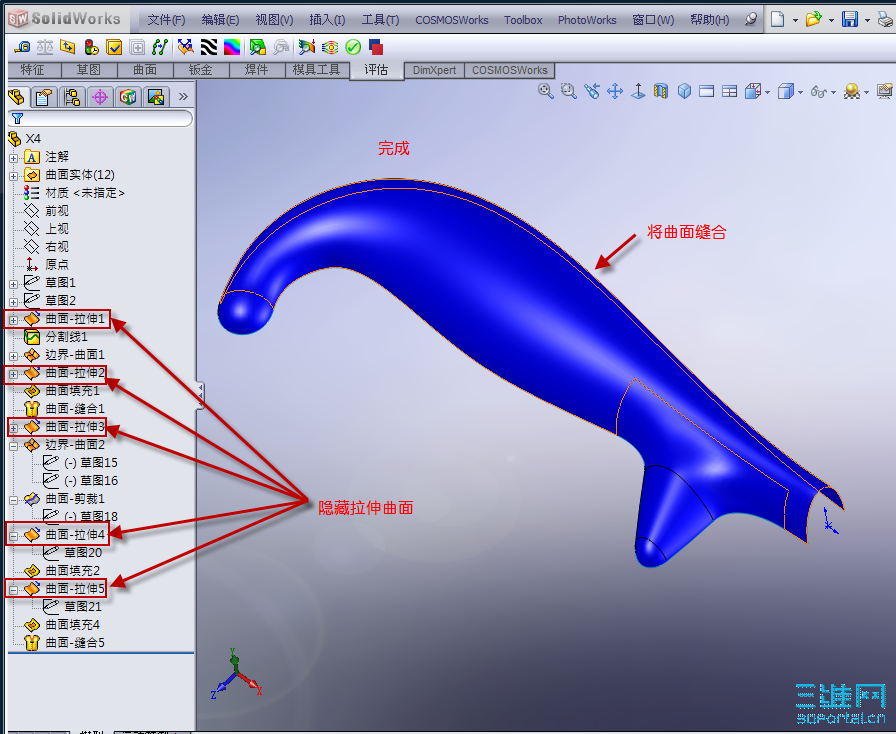The width and height of the screenshot is (896, 734).
Task: Switch to the 模具工具 tab
Action: [317, 70]
